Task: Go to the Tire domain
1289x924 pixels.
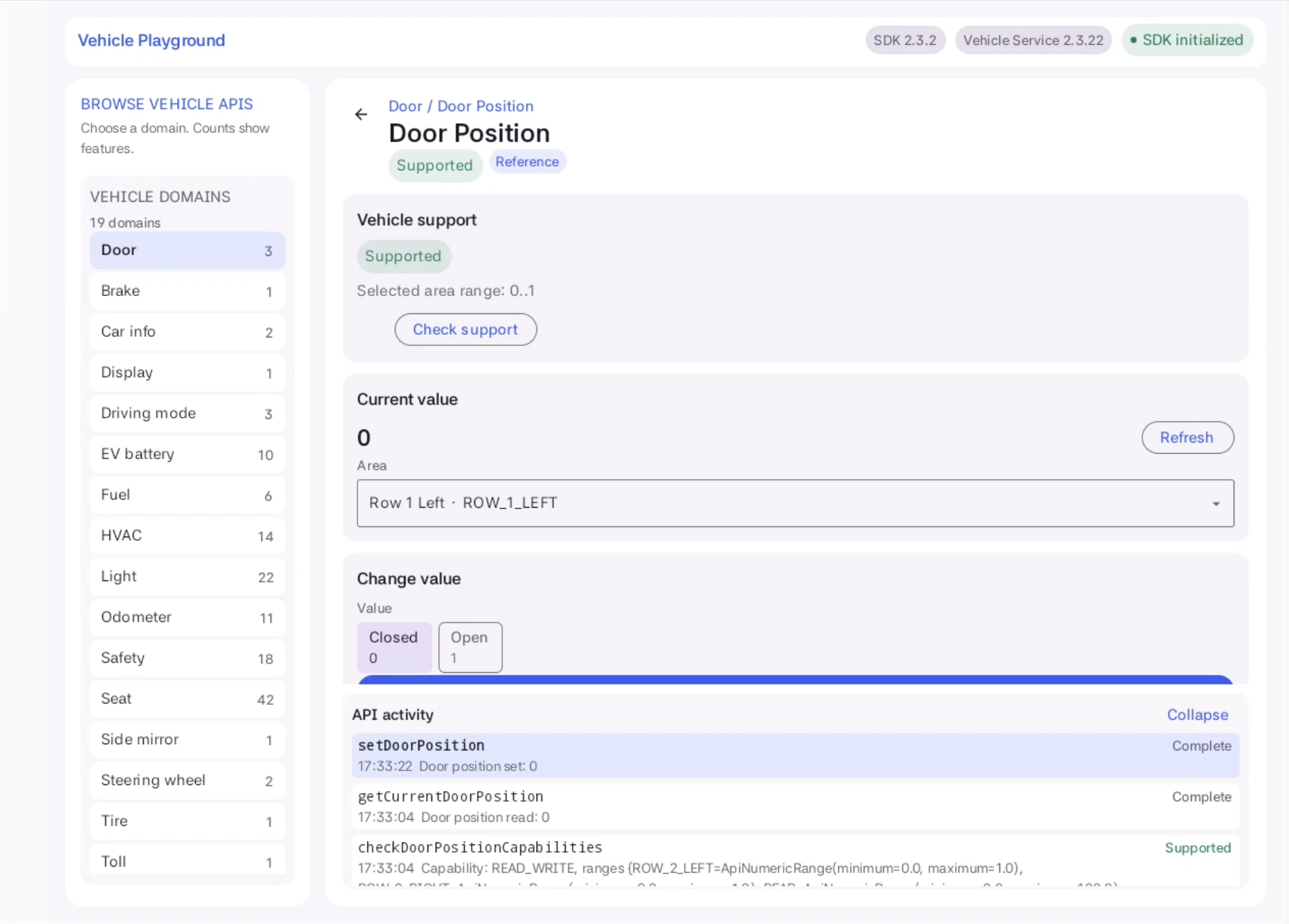Action: pyautogui.click(x=187, y=822)
